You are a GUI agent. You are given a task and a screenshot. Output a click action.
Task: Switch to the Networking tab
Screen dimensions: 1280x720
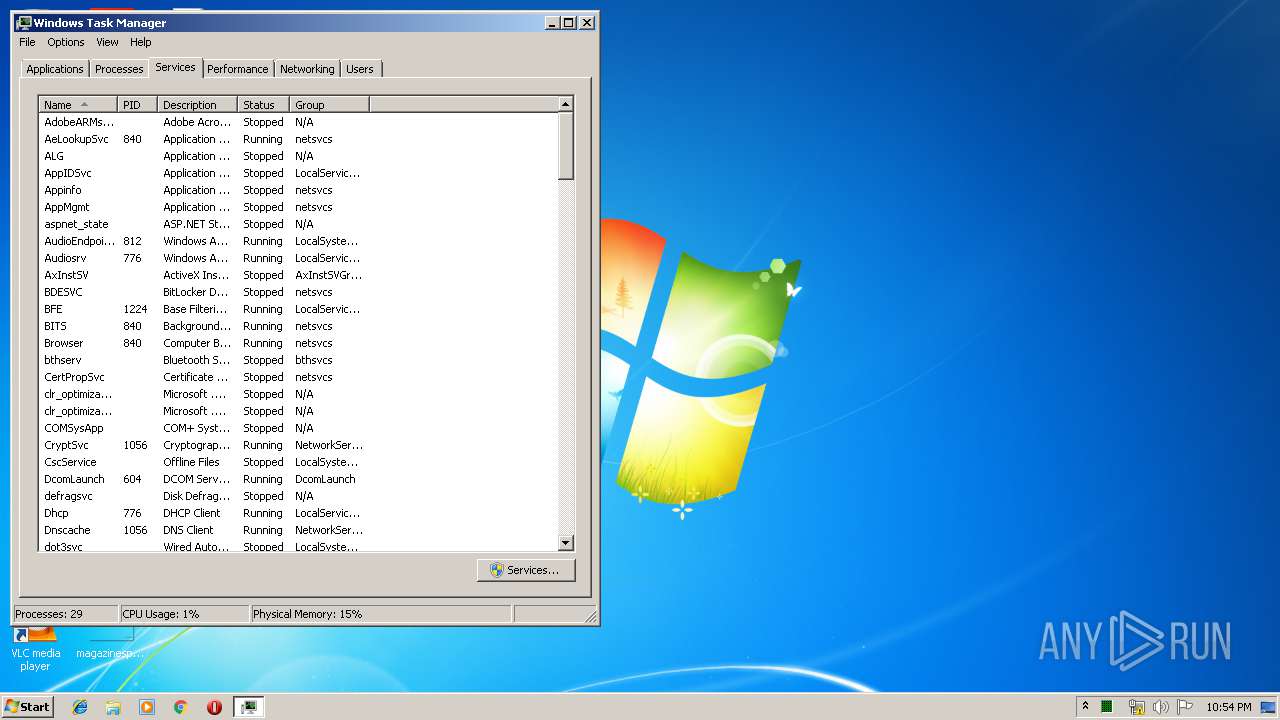[x=307, y=69]
